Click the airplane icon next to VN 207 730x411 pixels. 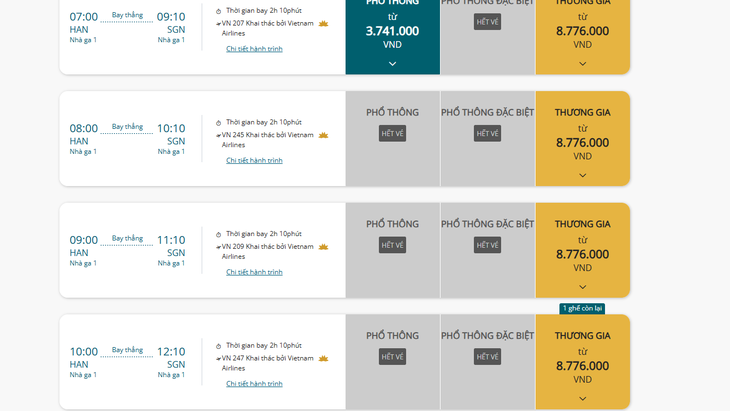(x=218, y=24)
